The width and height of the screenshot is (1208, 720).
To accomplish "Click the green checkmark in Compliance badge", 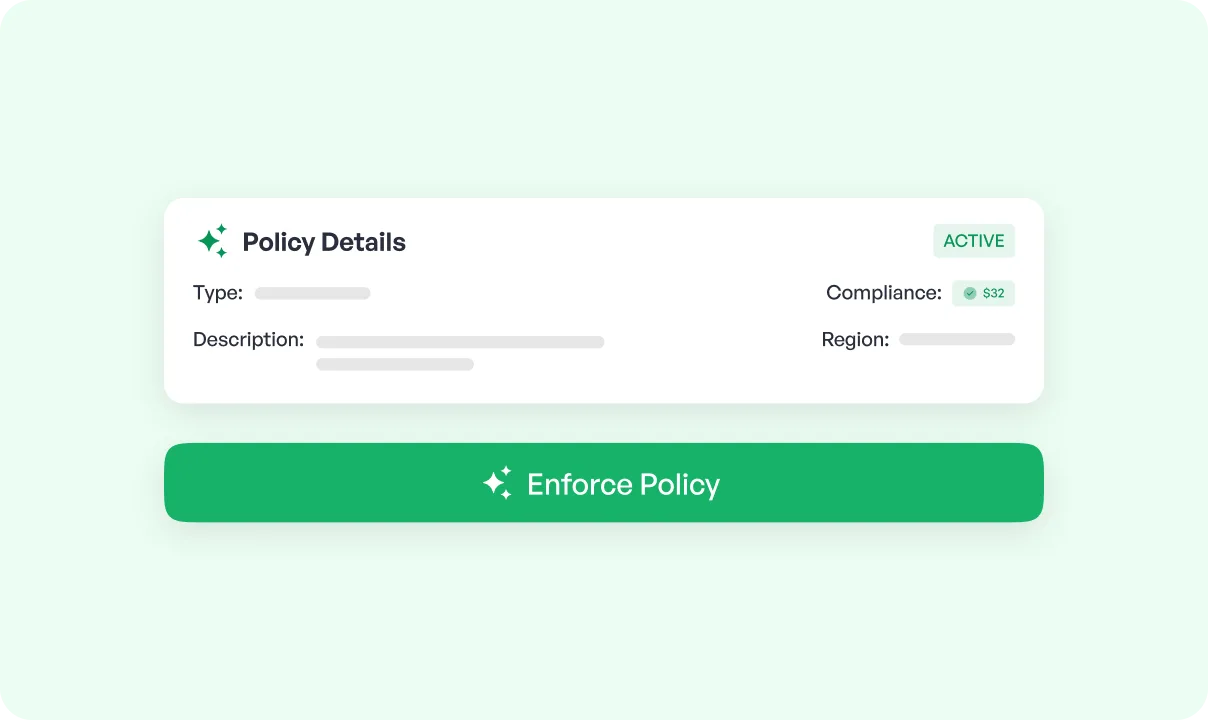I will [x=969, y=293].
